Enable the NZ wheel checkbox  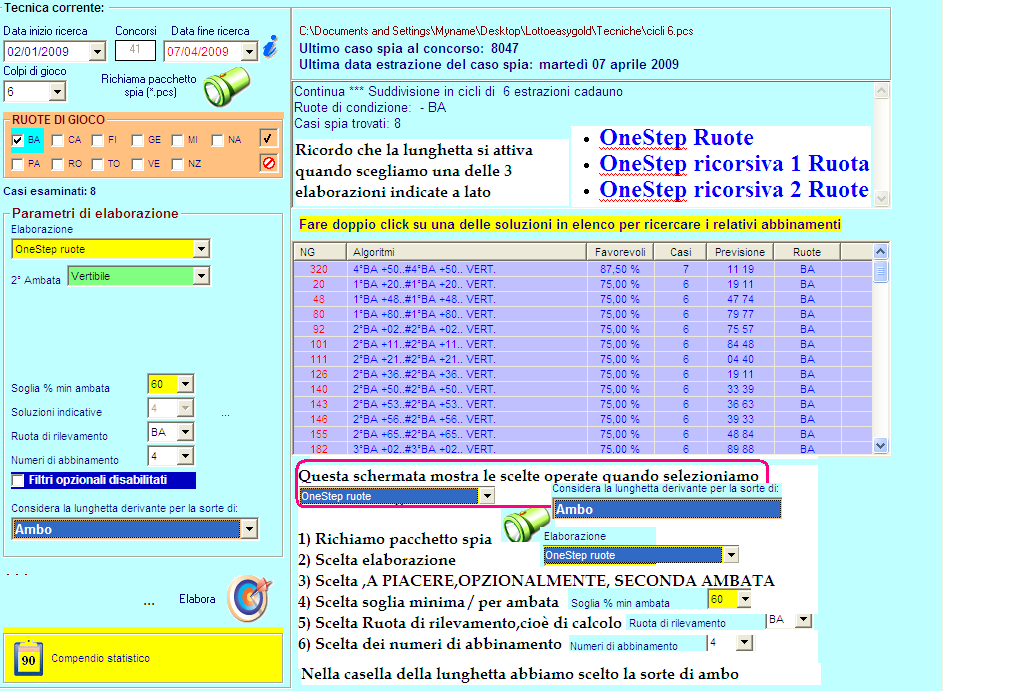point(177,164)
